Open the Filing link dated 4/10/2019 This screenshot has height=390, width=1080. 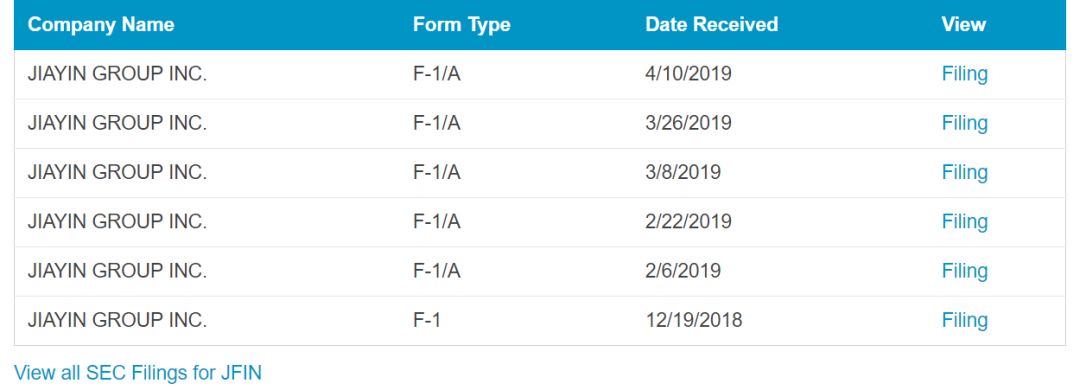964,74
